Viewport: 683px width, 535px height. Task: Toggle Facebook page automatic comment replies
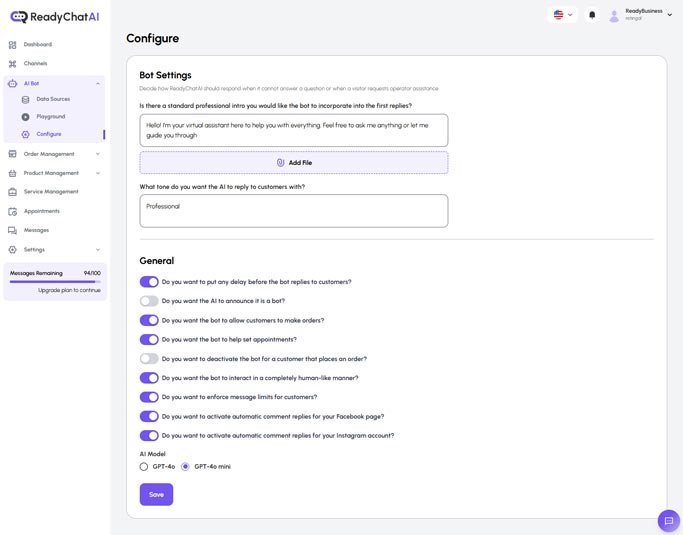pyautogui.click(x=149, y=416)
